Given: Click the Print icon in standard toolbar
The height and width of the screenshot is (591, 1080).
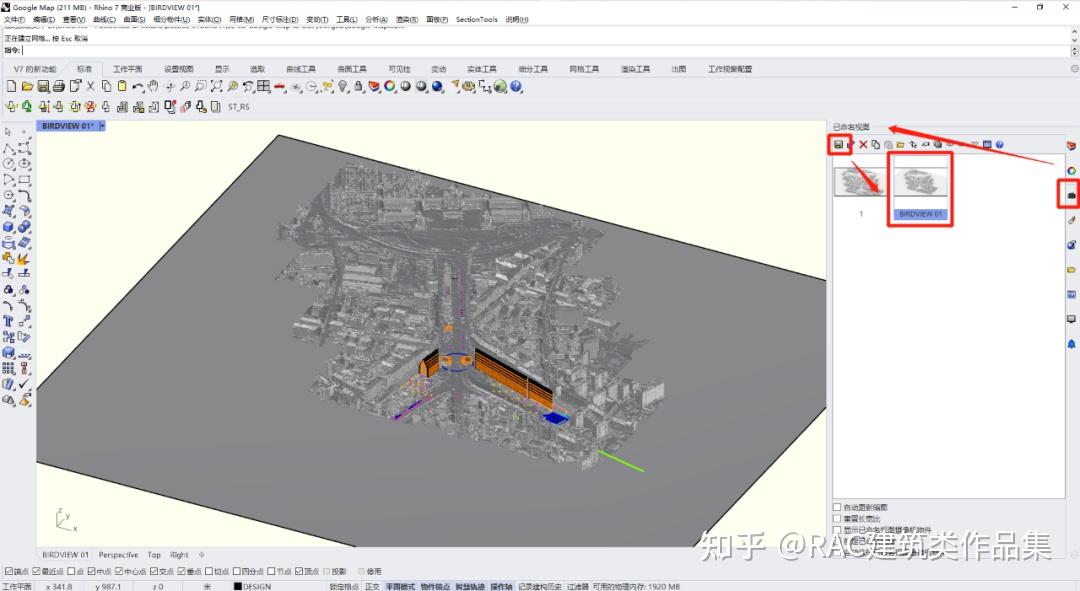Looking at the screenshot, I should 59,87.
